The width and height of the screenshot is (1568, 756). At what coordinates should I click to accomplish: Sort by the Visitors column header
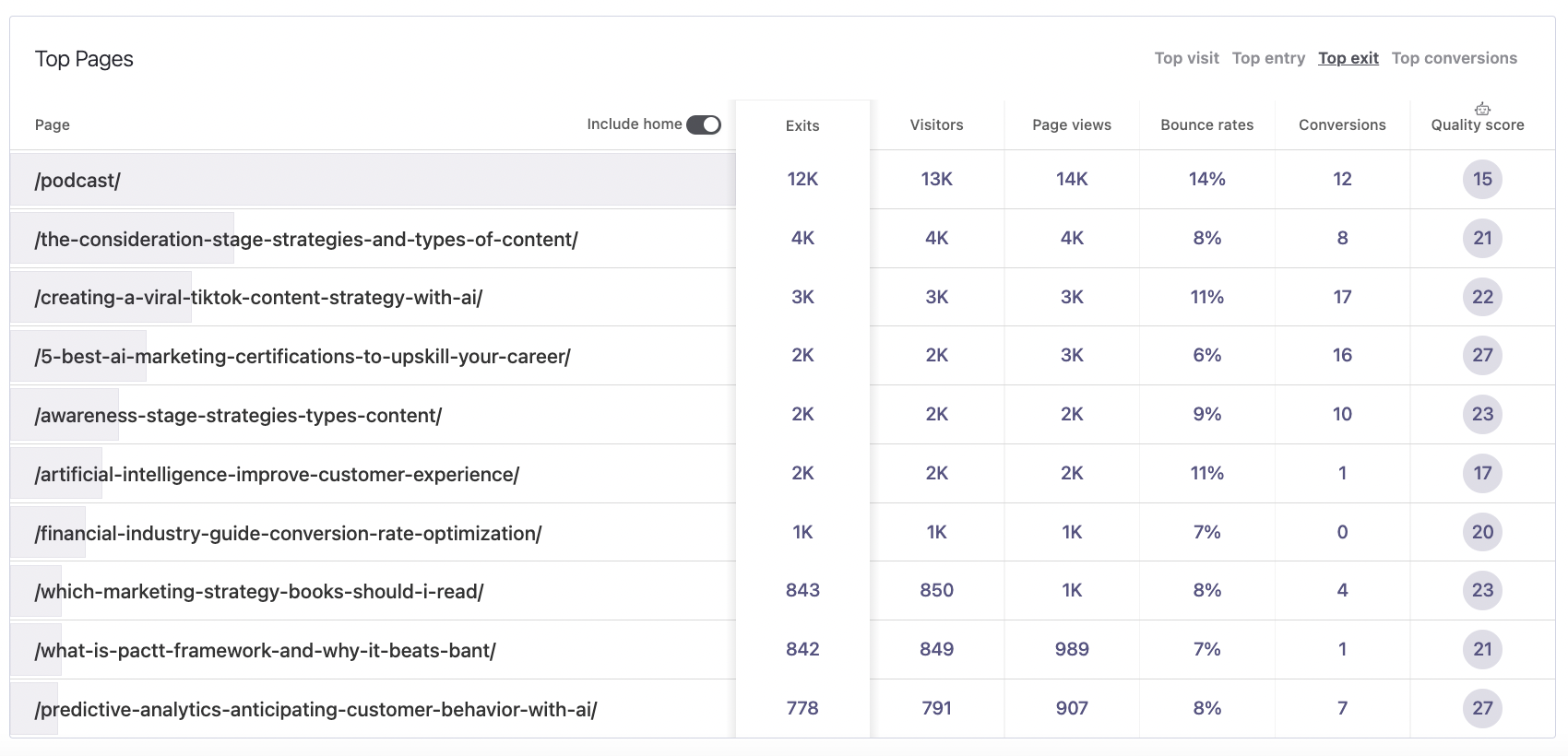click(936, 124)
